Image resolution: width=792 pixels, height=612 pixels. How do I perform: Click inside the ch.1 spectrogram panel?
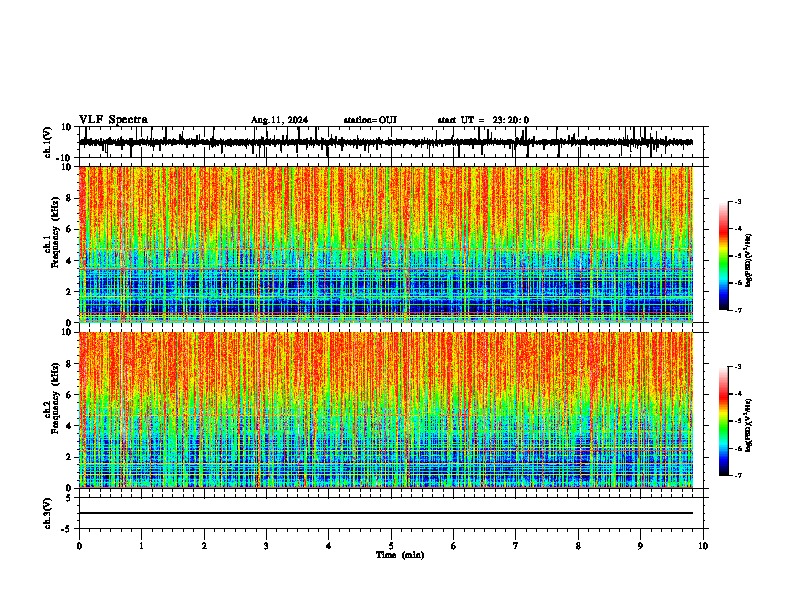(386, 244)
